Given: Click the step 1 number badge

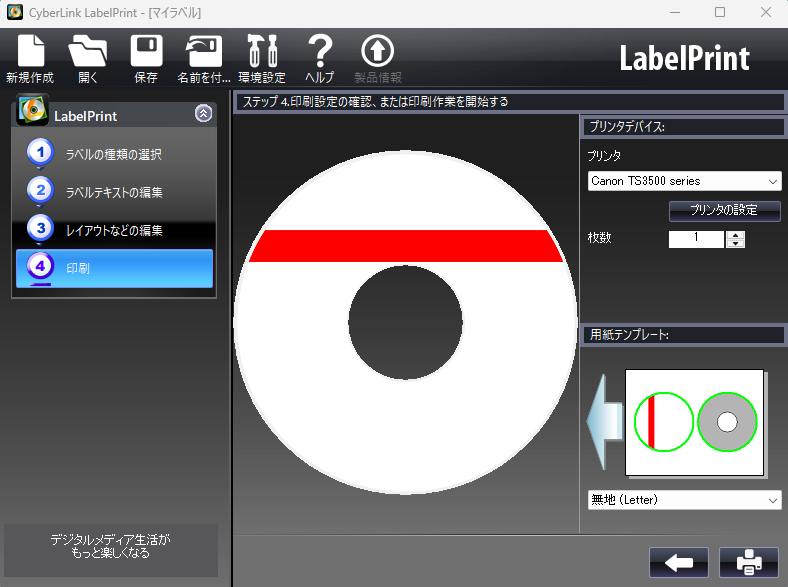Looking at the screenshot, I should tap(40, 152).
